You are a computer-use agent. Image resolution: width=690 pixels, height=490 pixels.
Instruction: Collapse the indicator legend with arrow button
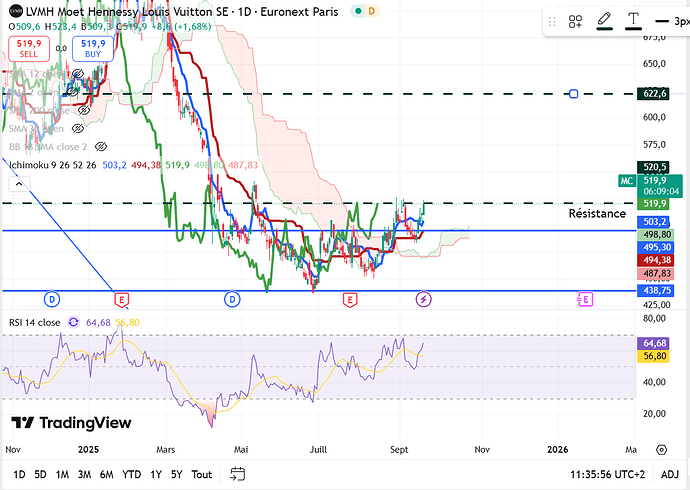(x=16, y=183)
